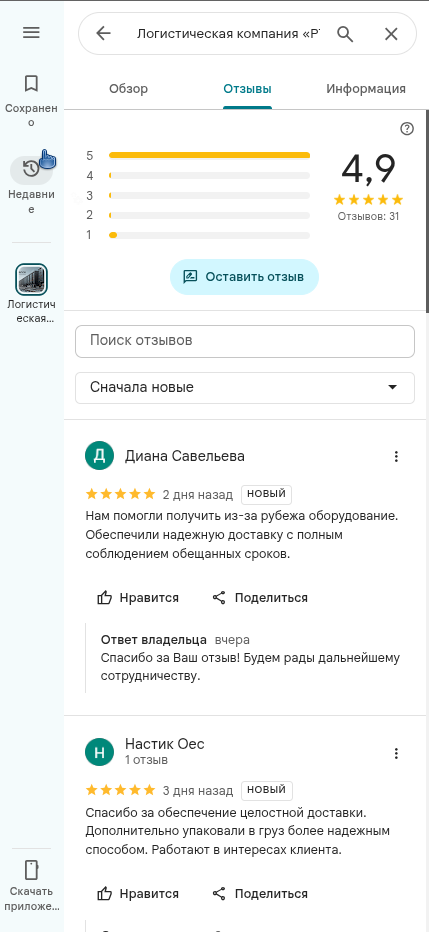429x932 pixels.
Task: Click the 3 дня назад timestamp
Action: coord(198,791)
